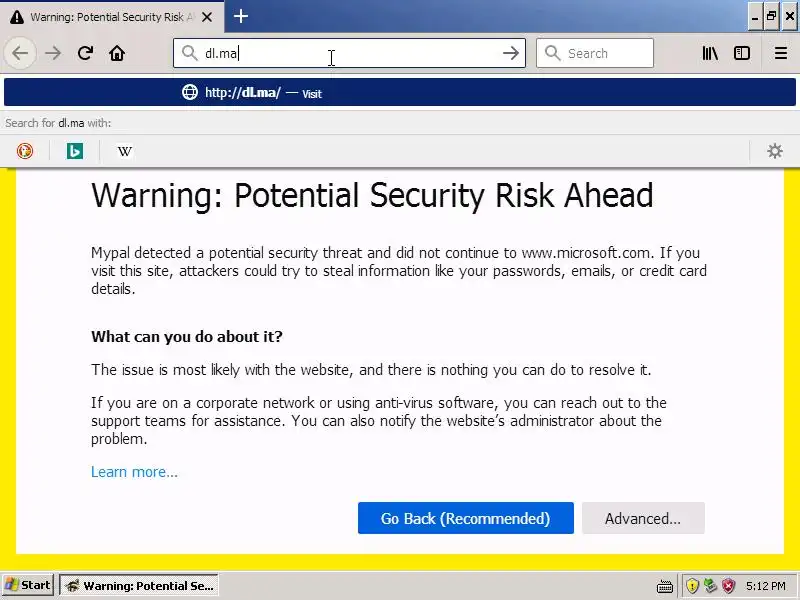Viewport: 800px width, 600px height.
Task: Search with Wikipedia engine icon
Action: (x=124, y=151)
